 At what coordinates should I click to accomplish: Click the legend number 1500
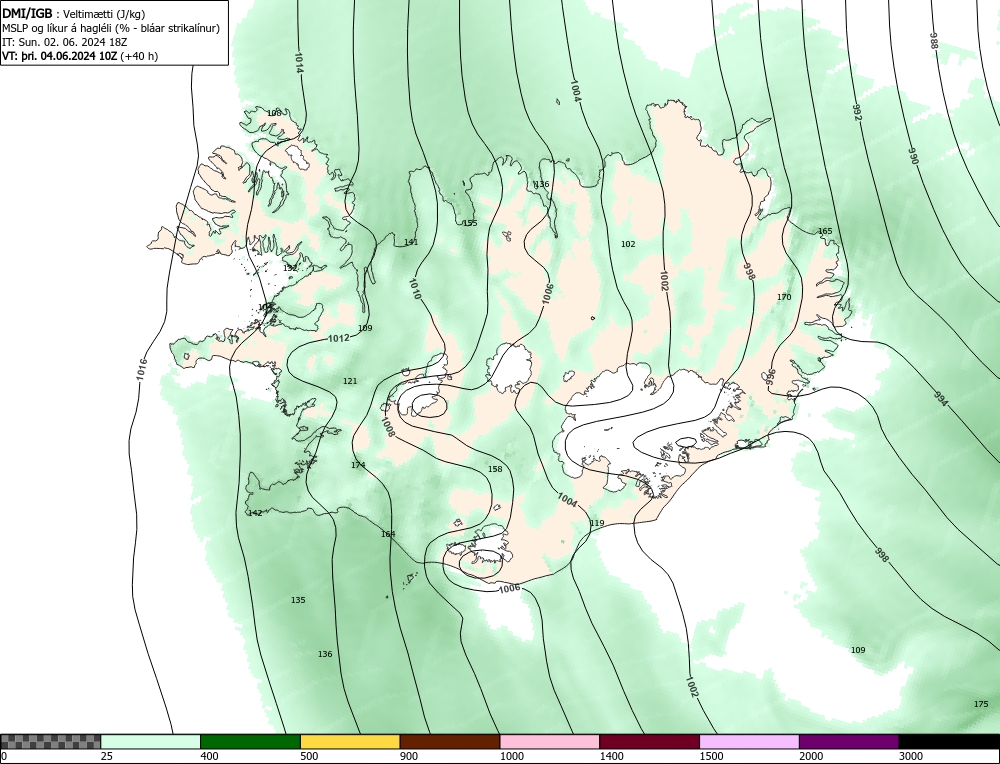point(712,756)
